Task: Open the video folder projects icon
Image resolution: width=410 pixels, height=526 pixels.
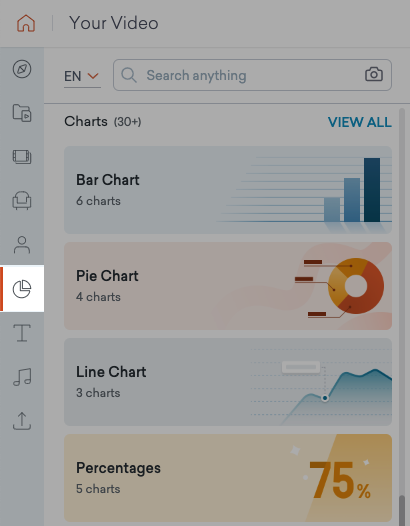Action: [x=22, y=113]
